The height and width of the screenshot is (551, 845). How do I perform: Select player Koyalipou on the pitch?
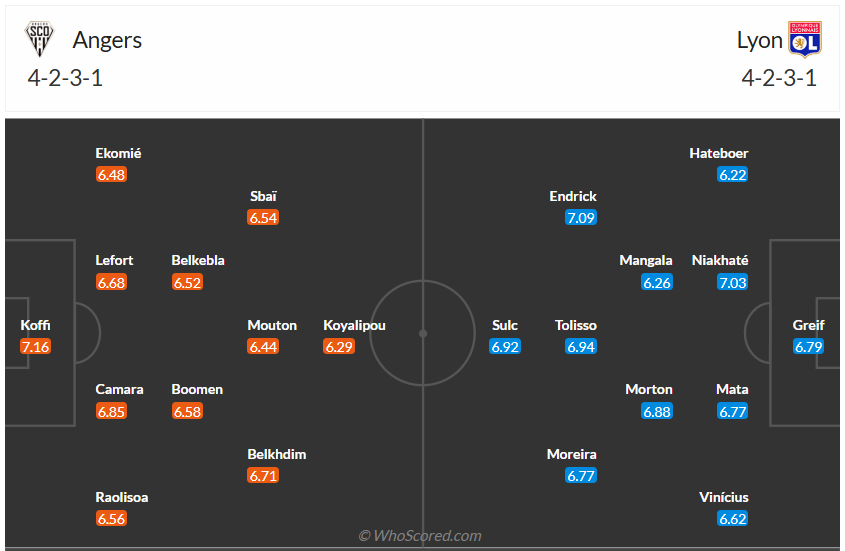(354, 325)
